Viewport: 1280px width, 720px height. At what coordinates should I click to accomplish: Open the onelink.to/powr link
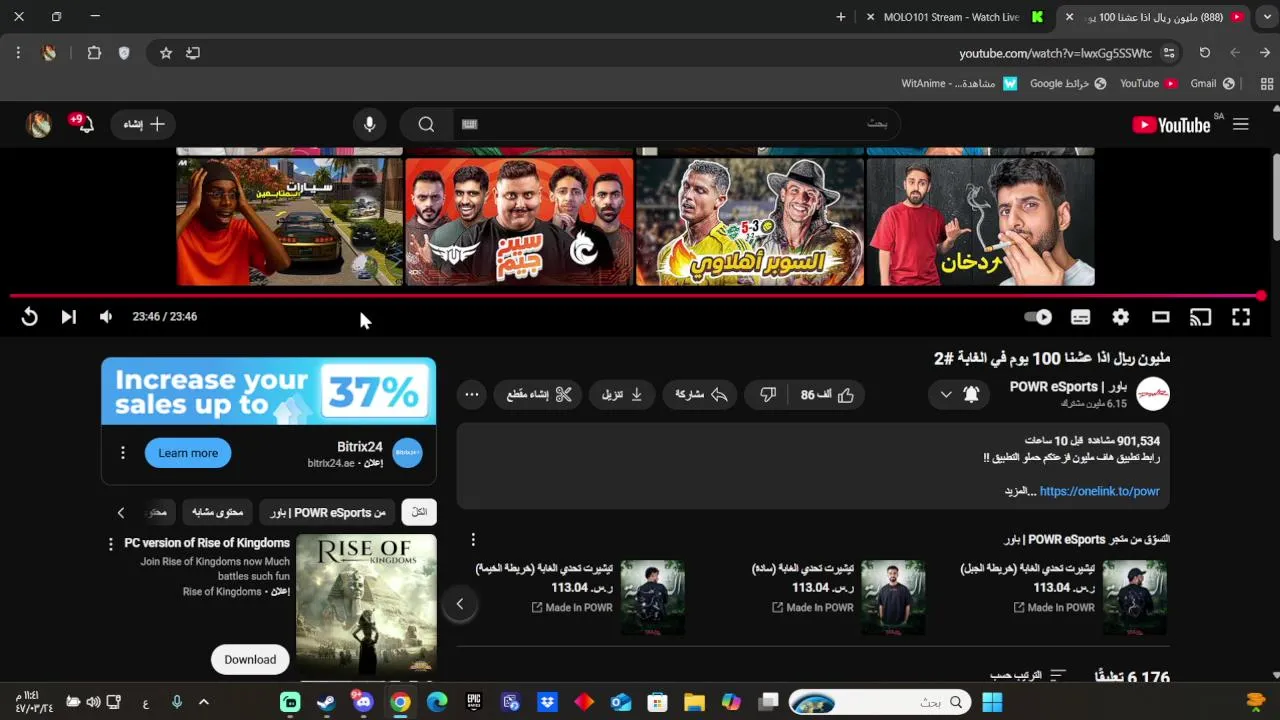pos(1099,491)
